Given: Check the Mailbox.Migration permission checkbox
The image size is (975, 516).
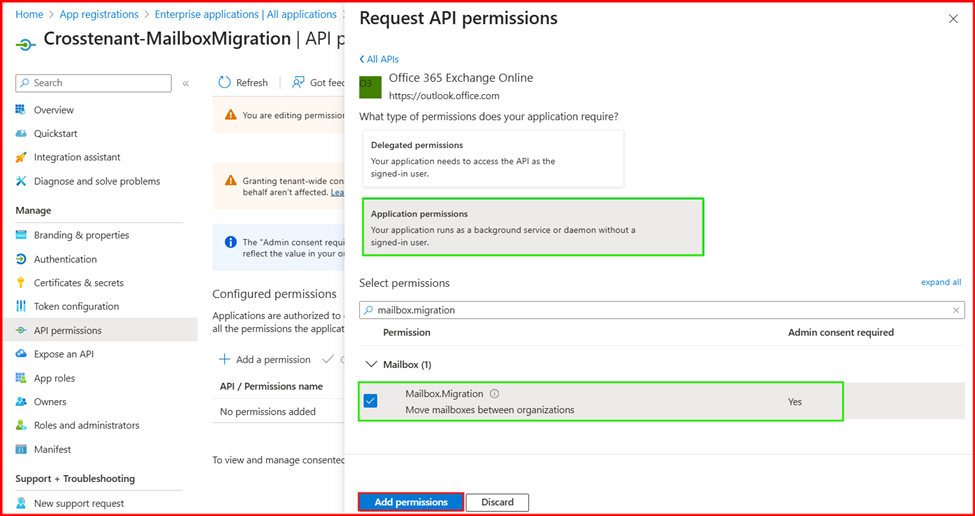Looking at the screenshot, I should (x=371, y=401).
